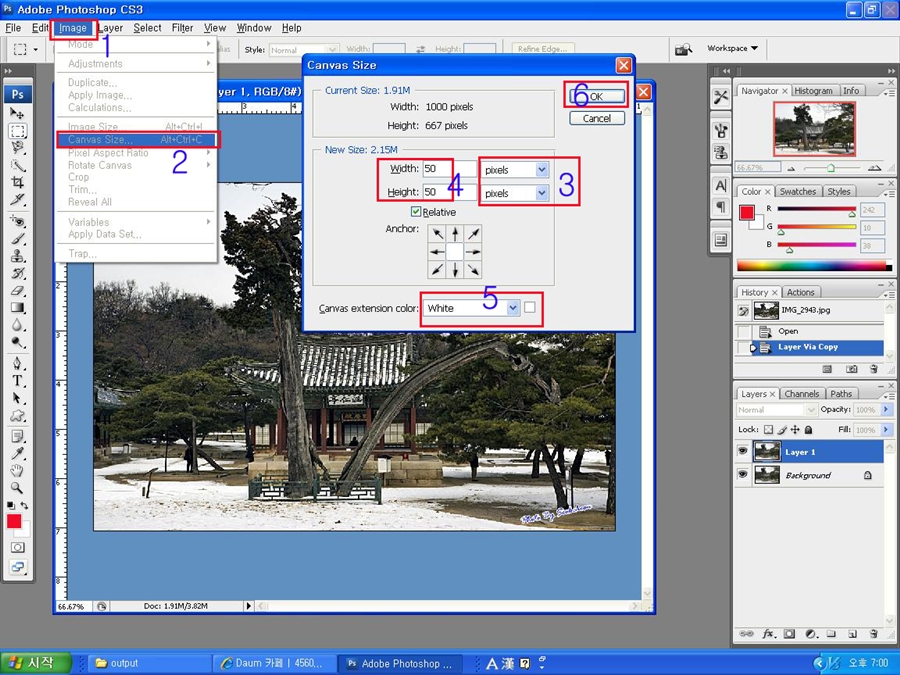Screen dimensions: 900x675
Task: Toggle Lock position in Layers panel
Action: pyautogui.click(x=796, y=429)
